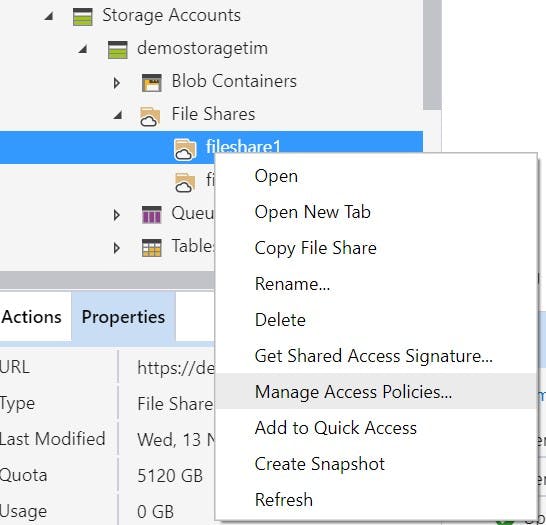Switch to the Properties tab
The image size is (546, 525).
click(123, 317)
